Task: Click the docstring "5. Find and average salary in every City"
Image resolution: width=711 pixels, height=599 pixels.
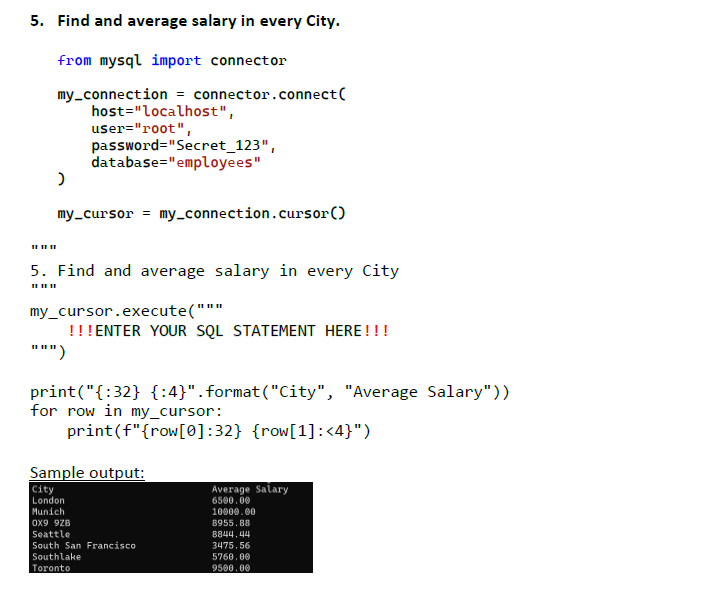Action: pos(214,271)
